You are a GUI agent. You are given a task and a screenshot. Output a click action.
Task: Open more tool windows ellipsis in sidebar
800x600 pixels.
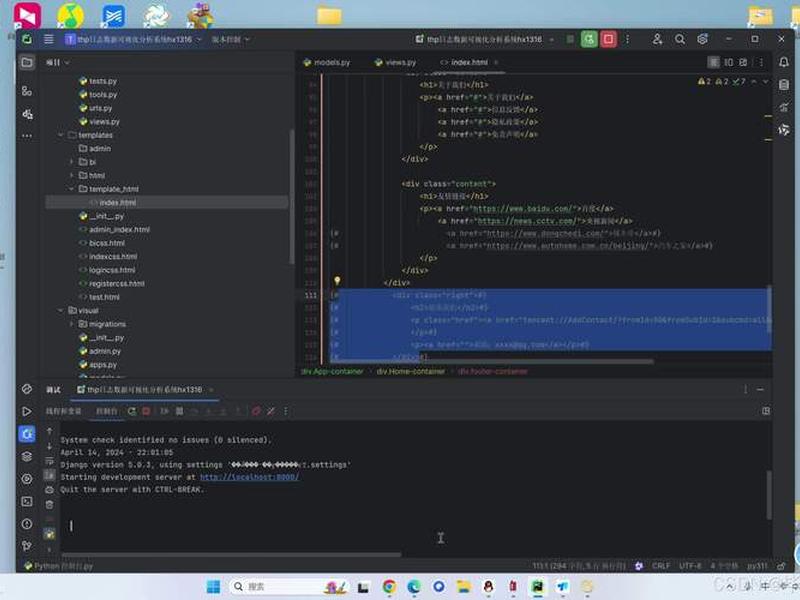coord(27,136)
